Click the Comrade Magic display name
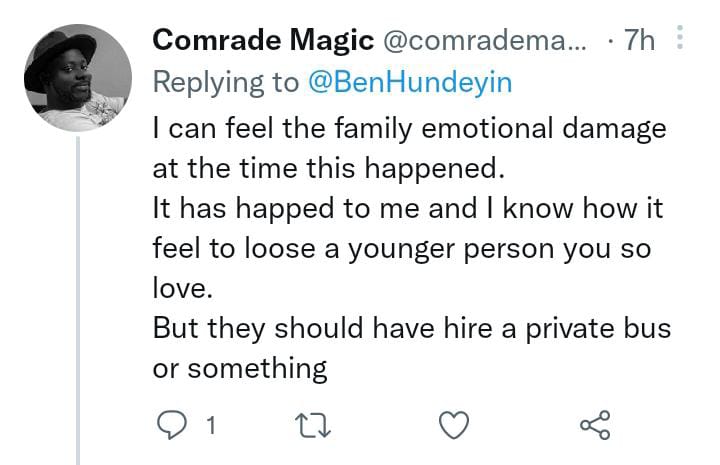Screen dimensions: 720x465 tap(262, 41)
